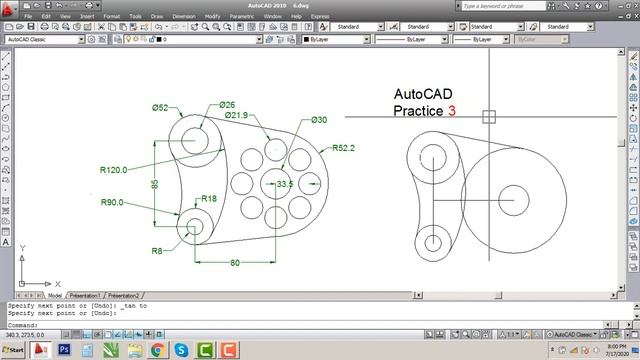Click the Pan realtime icon

click(194, 27)
